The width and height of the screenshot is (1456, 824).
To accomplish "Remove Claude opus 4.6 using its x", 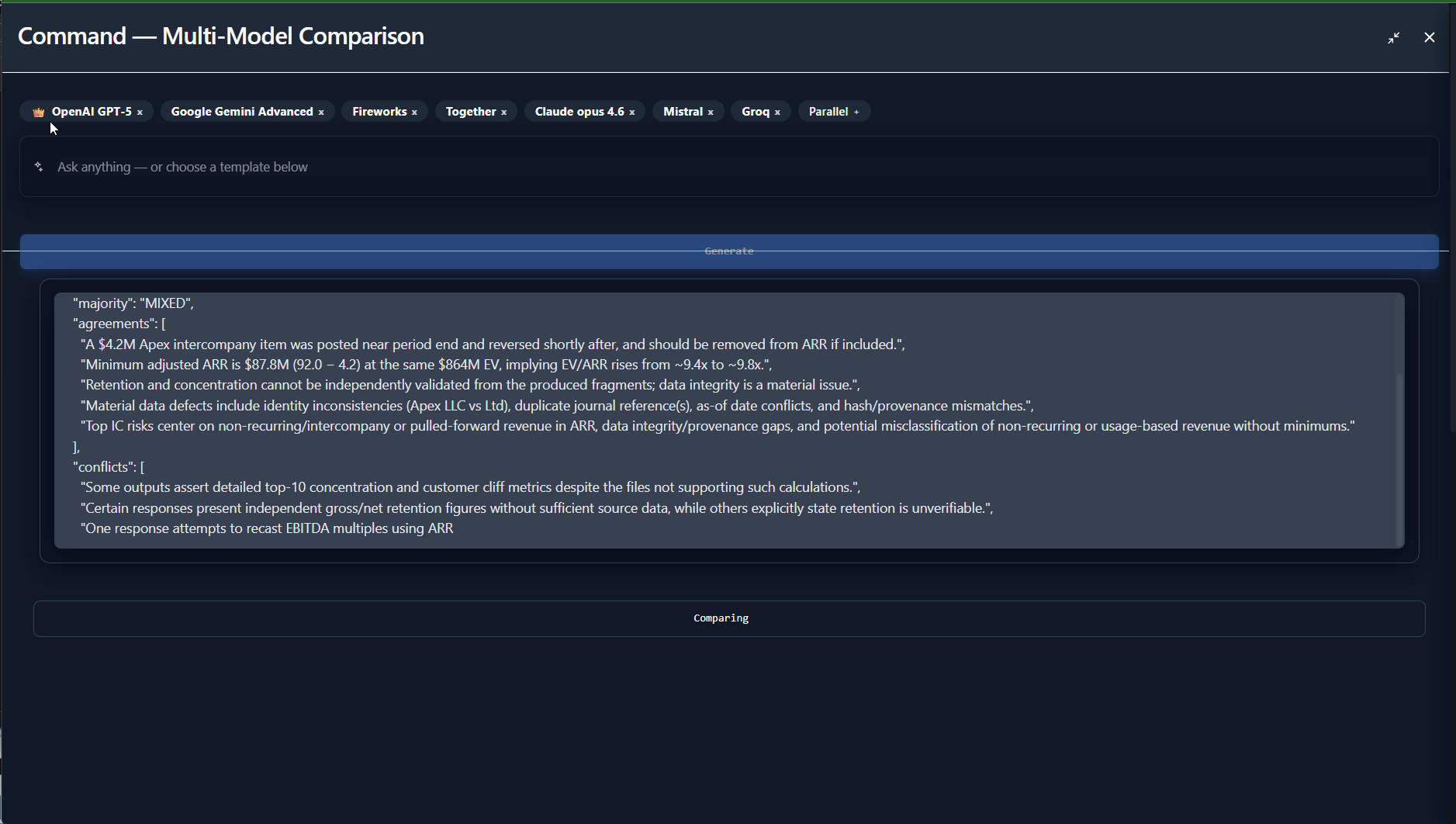I will point(631,113).
